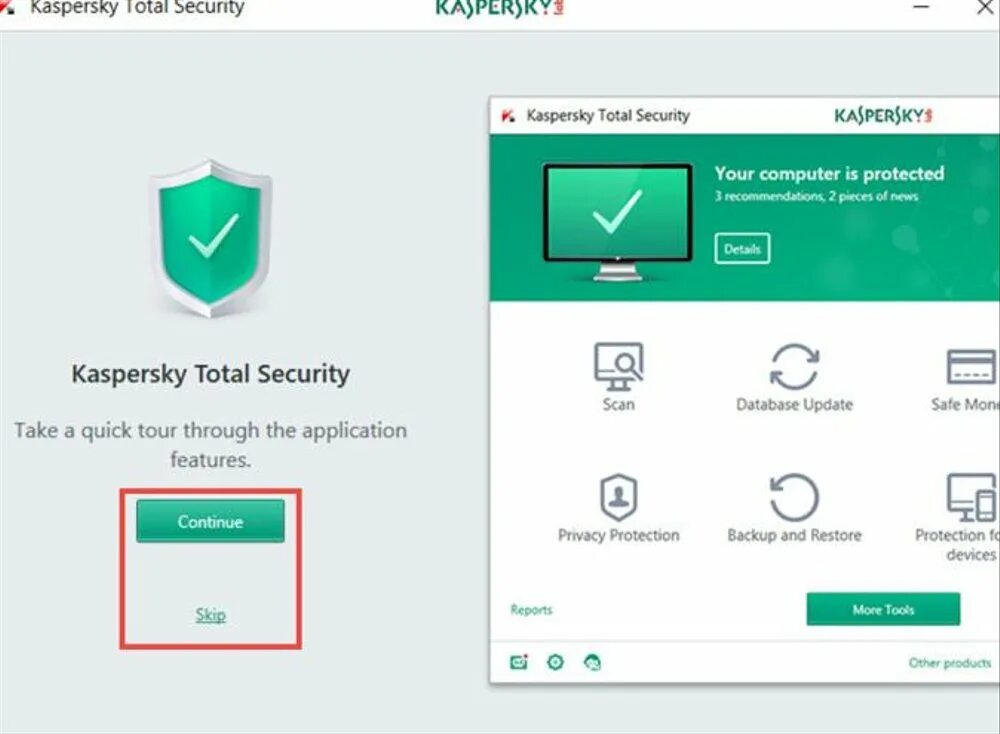Click the news envelope icon in footer
Screen dimensions: 1000x734
(x=519, y=663)
